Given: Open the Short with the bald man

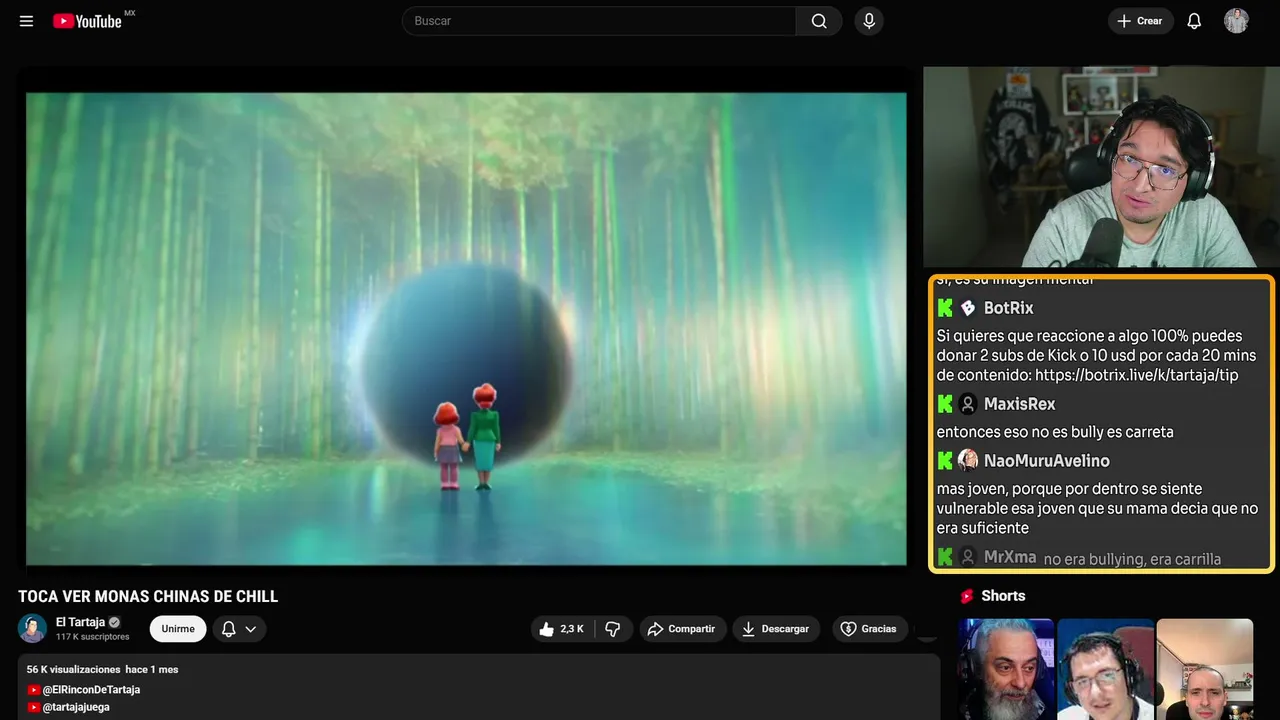Looking at the screenshot, I should click(1204, 669).
